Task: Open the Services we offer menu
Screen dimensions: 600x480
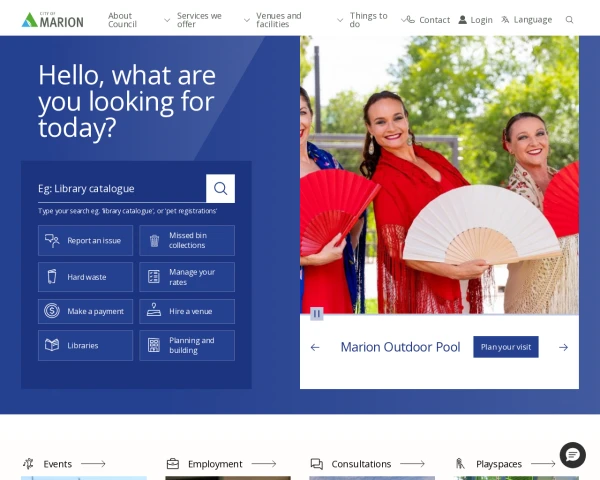Action: click(199, 20)
